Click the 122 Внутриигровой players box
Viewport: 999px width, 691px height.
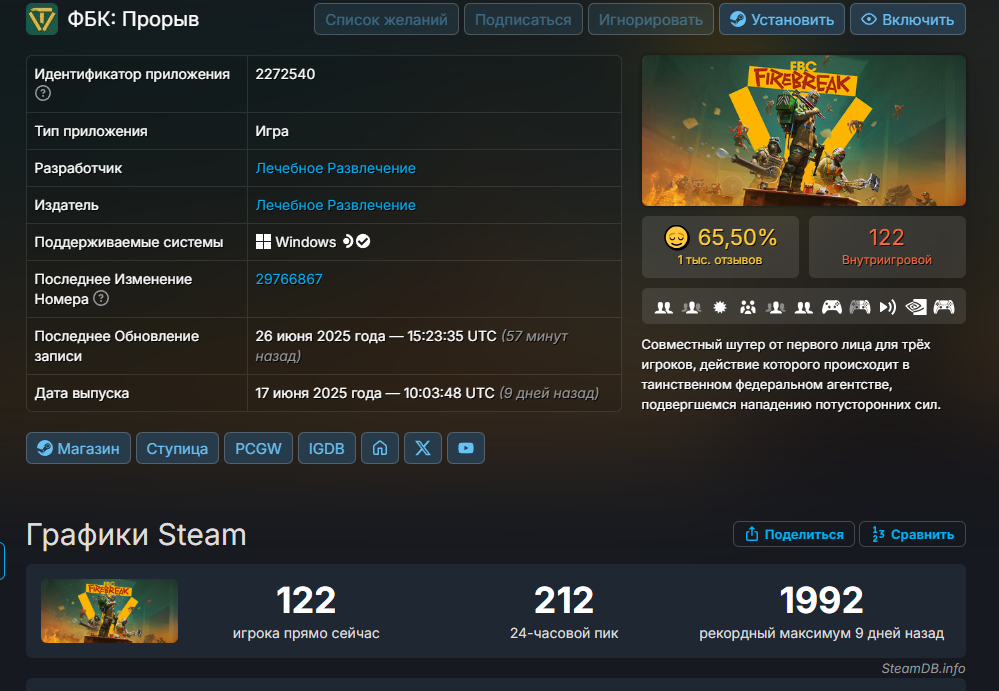point(887,246)
